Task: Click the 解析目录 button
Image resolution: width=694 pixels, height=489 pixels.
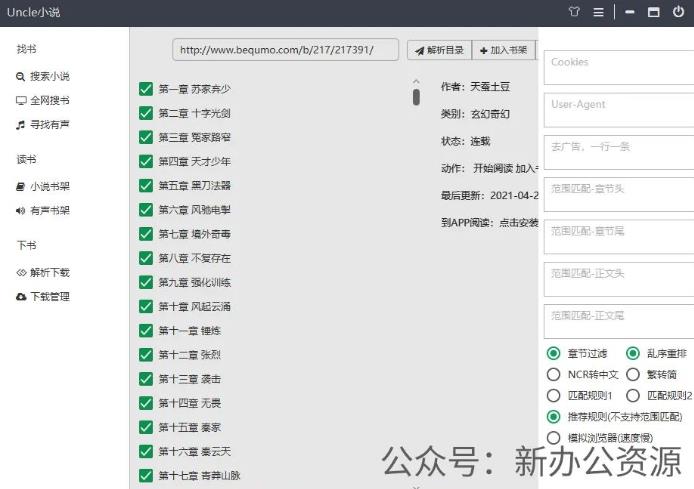Action: [x=440, y=50]
